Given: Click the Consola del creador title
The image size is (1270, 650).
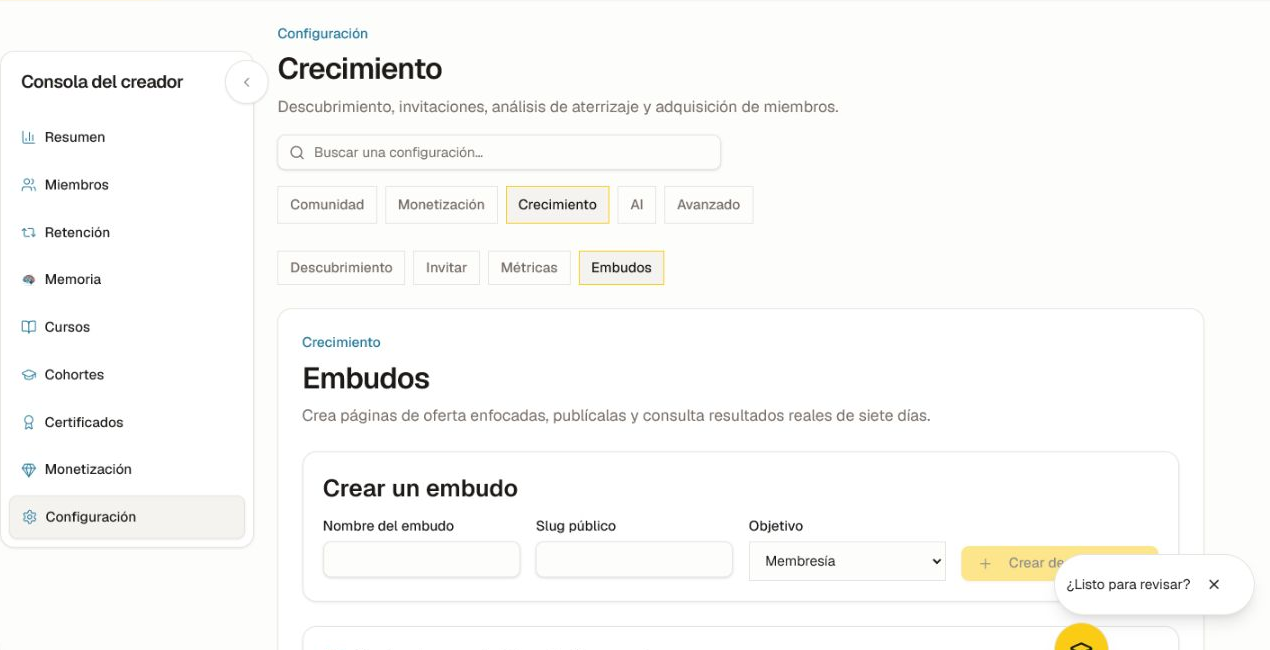Looking at the screenshot, I should 102,82.
